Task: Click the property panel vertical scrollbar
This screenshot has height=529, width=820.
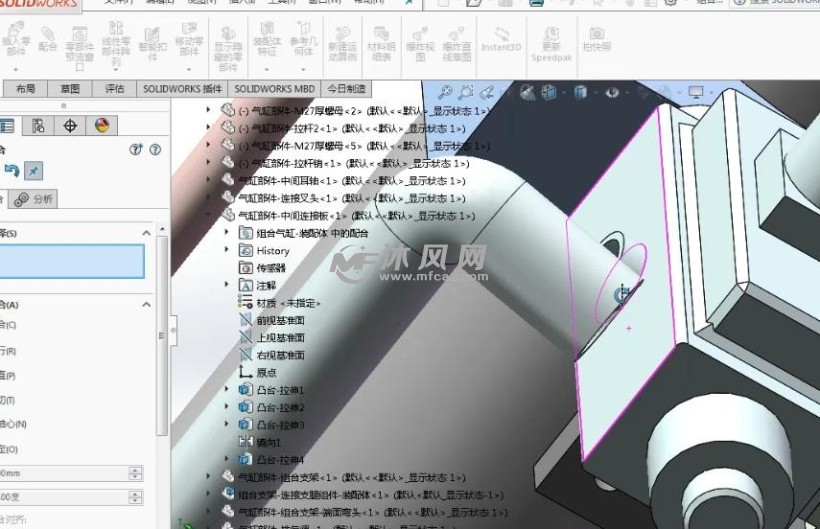Action: pos(162,335)
